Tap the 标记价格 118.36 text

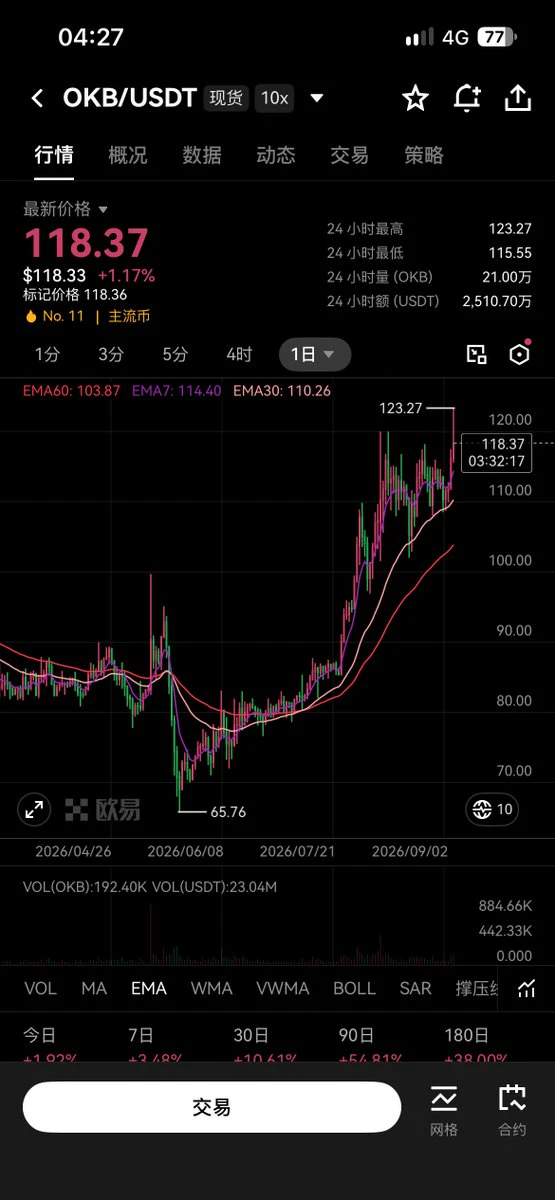click(75, 295)
